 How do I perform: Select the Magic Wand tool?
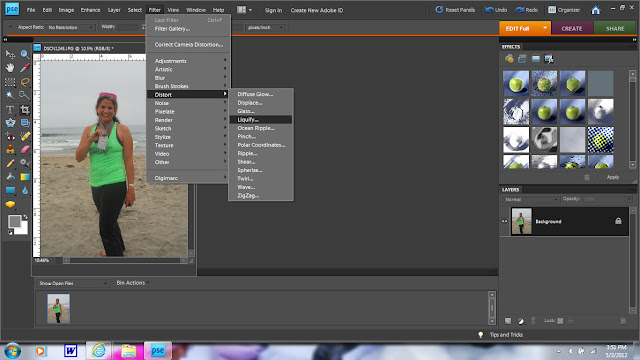click(10, 96)
